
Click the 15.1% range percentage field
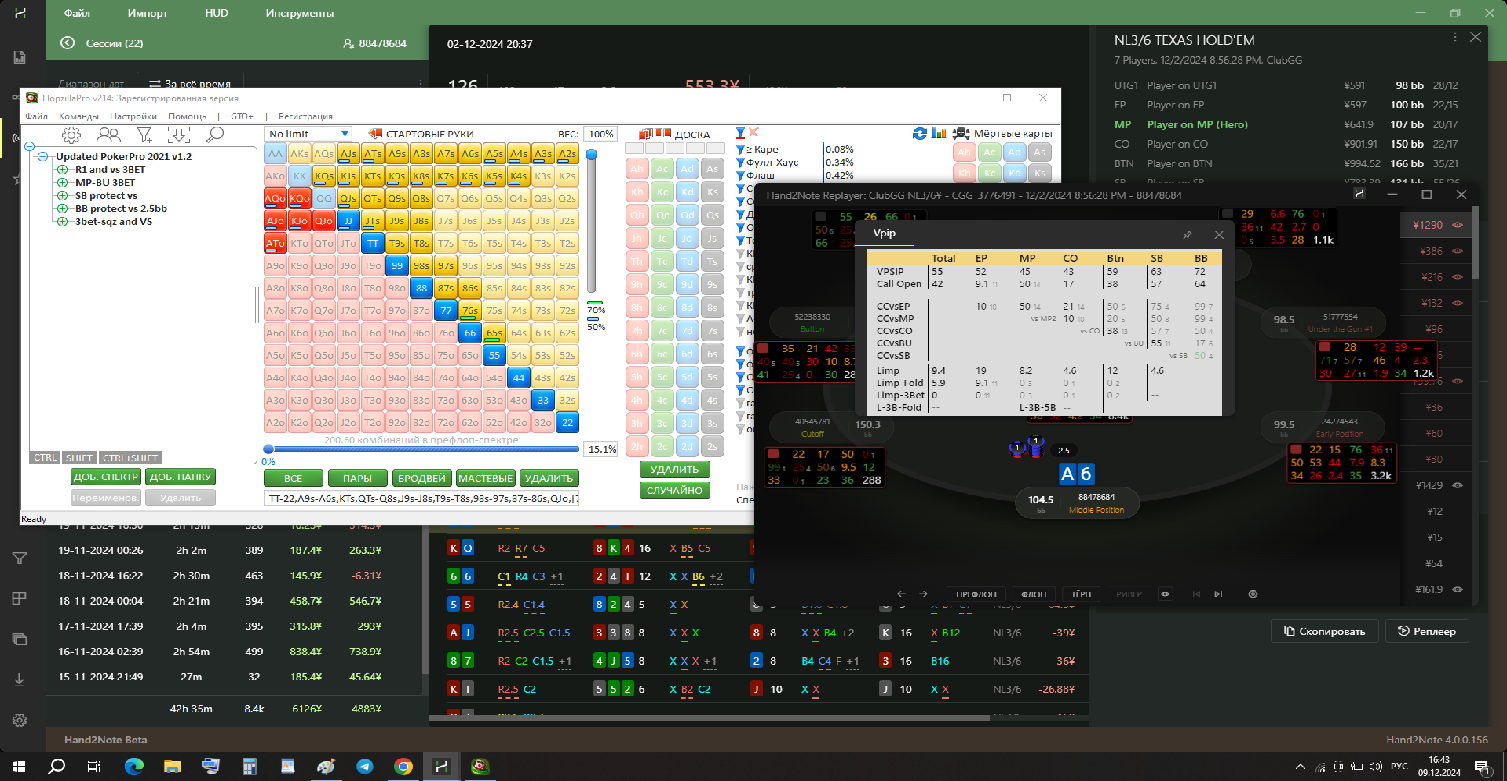(600, 449)
